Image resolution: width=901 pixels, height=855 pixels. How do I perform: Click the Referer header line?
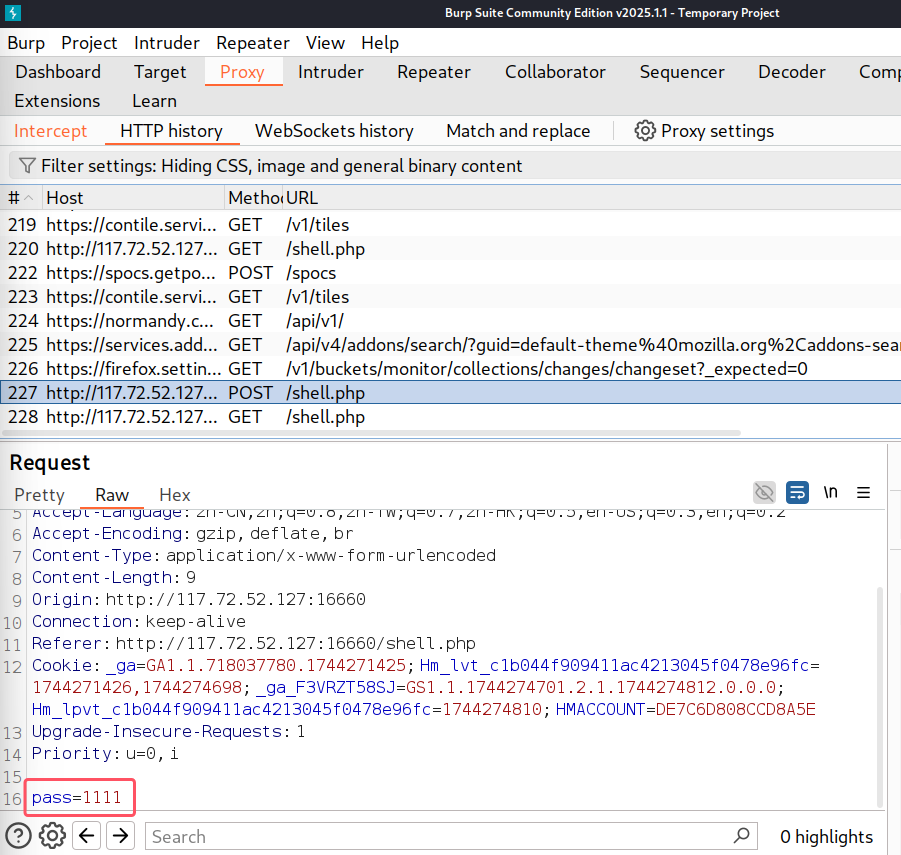pos(253,644)
